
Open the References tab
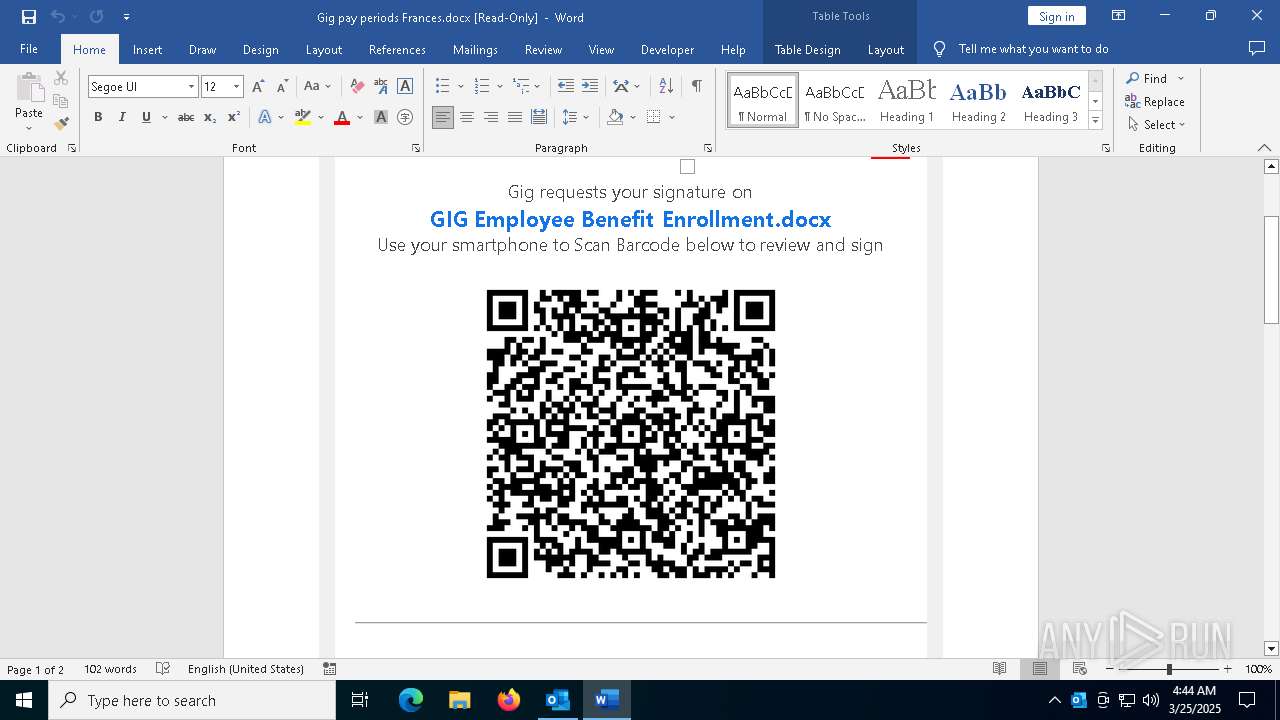click(397, 49)
